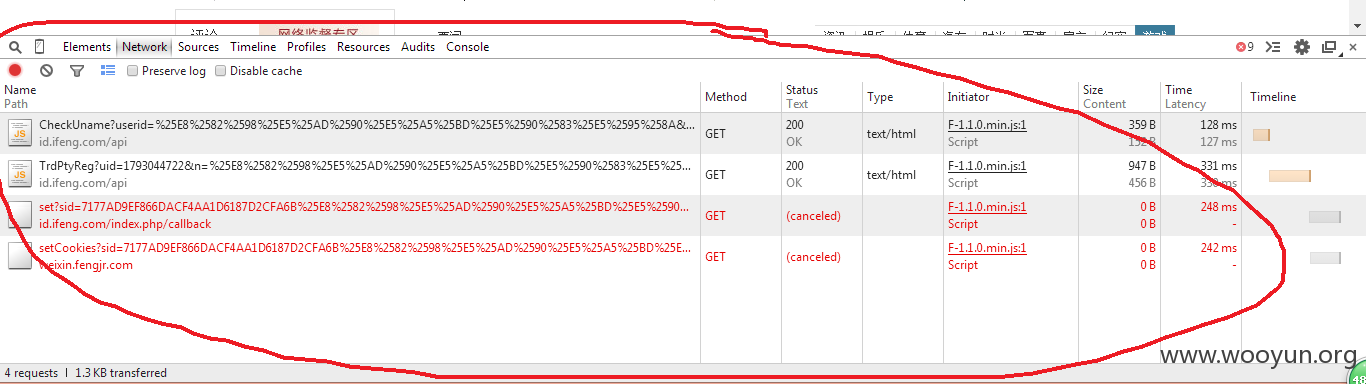Select the canceled set?sid request name
1366x384 pixels.
[366, 207]
